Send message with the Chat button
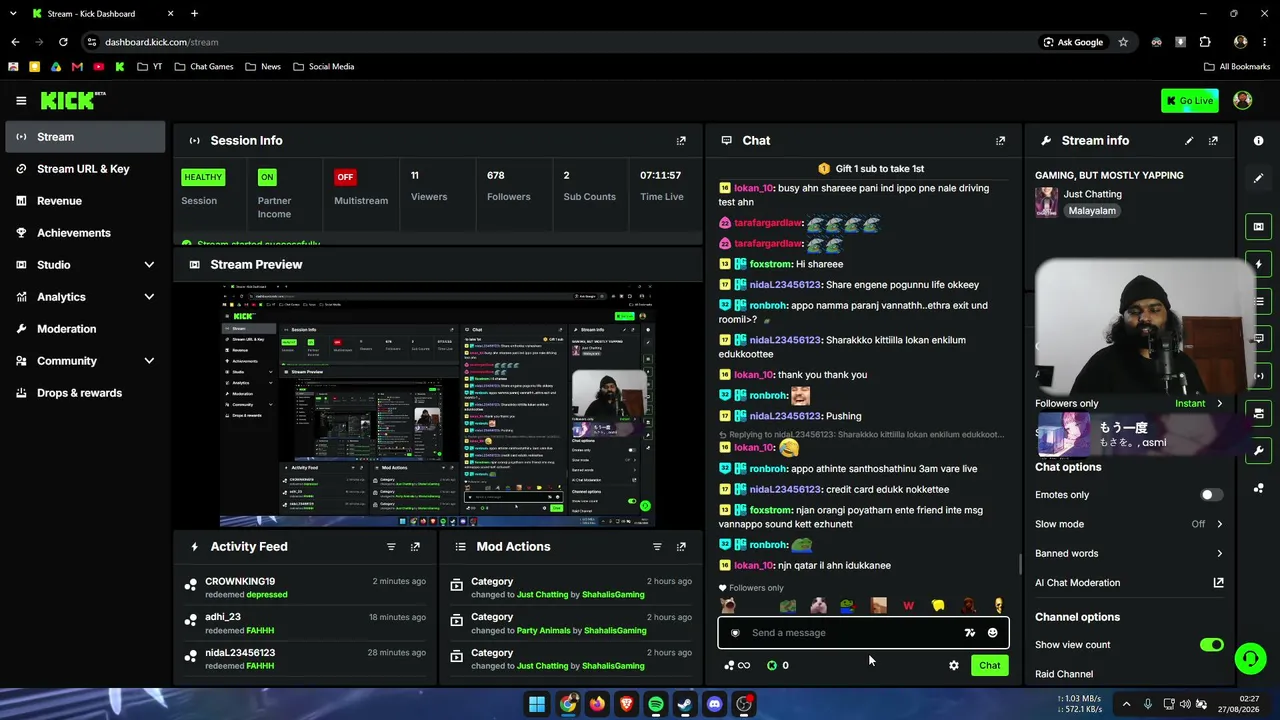 (989, 665)
